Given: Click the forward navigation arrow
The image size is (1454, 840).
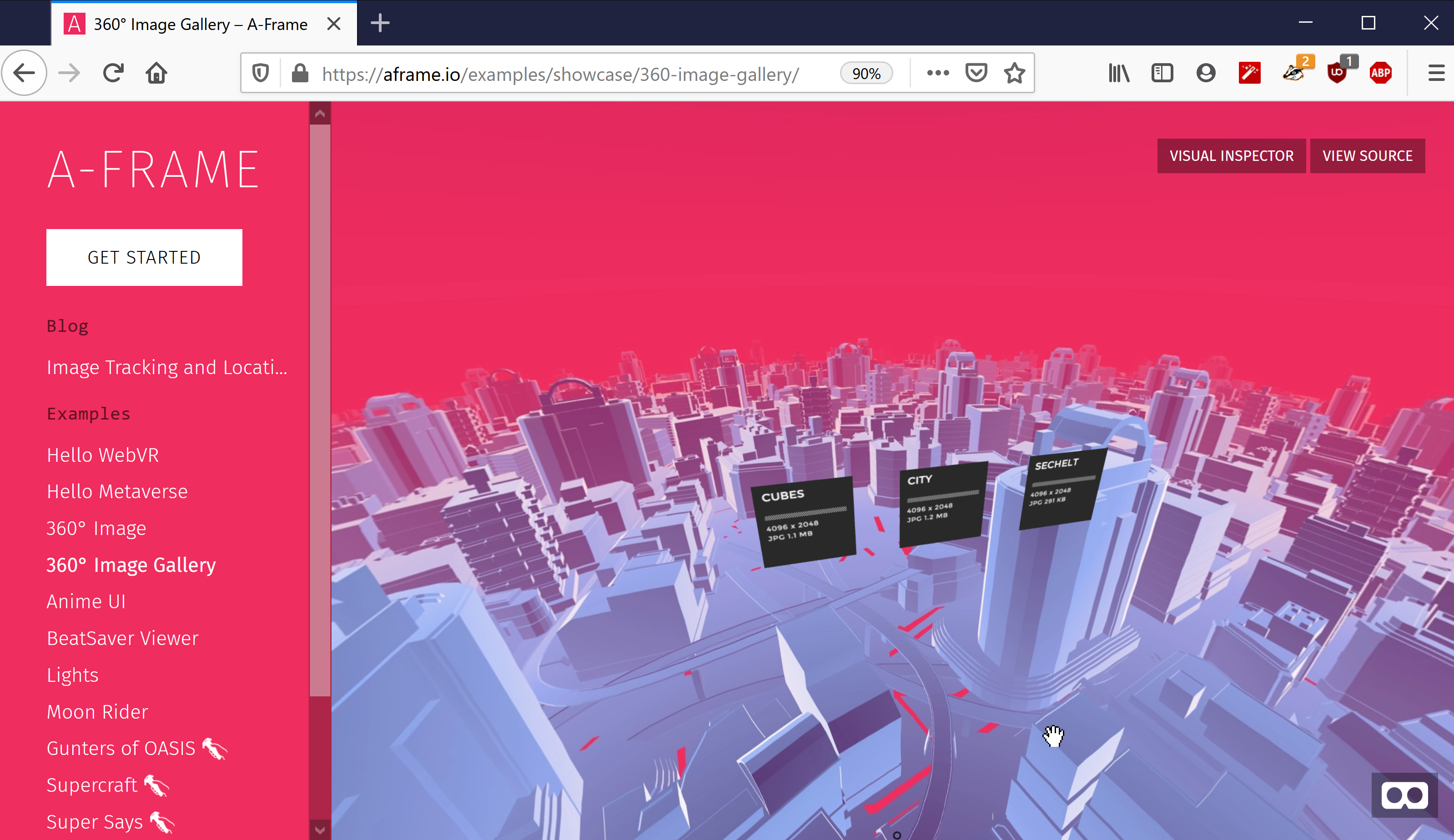Looking at the screenshot, I should pyautogui.click(x=69, y=73).
